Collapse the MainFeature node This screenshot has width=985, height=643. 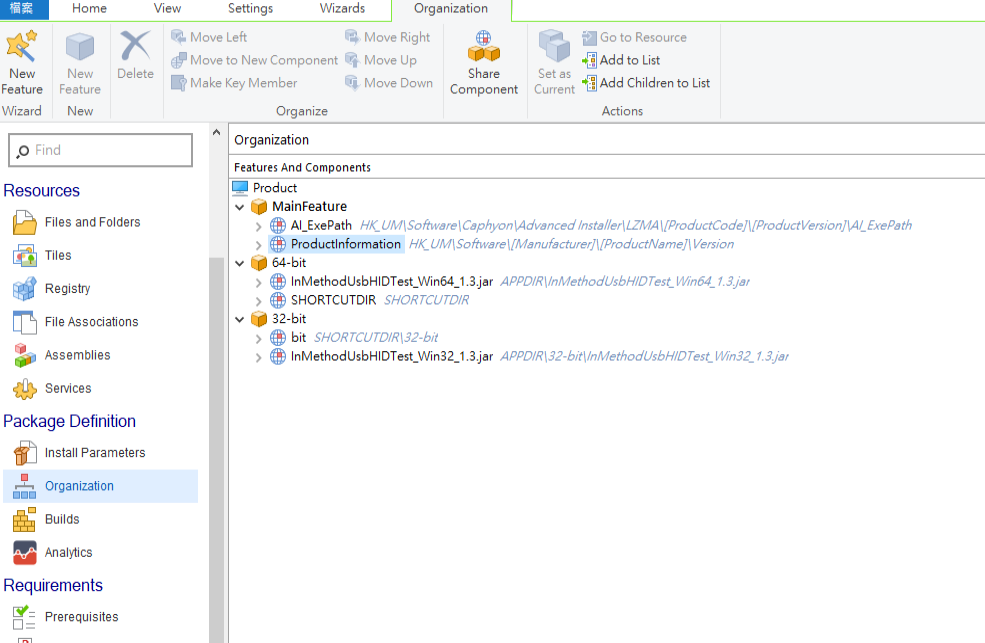(239, 207)
